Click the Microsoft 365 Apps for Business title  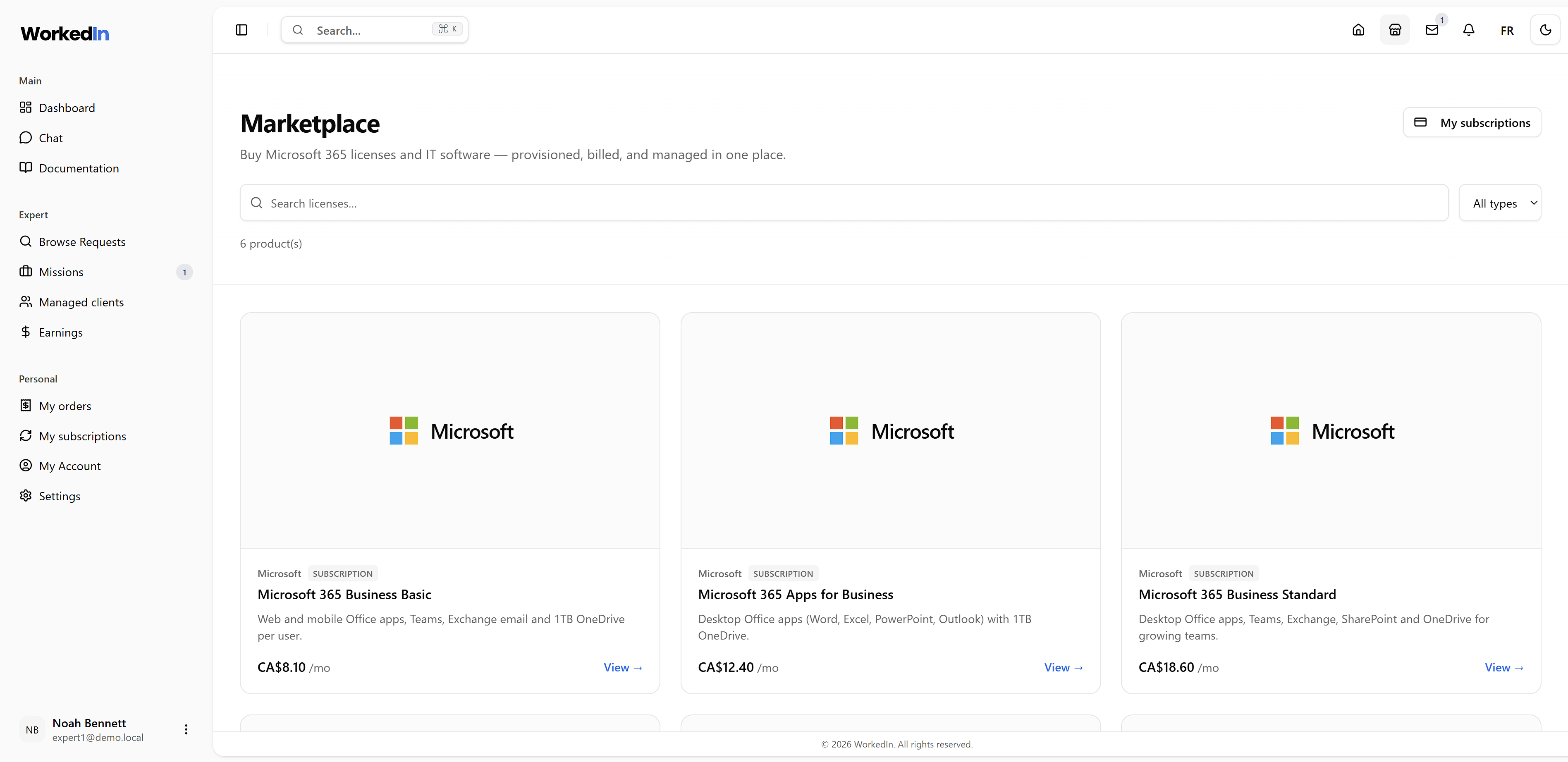[x=796, y=595]
